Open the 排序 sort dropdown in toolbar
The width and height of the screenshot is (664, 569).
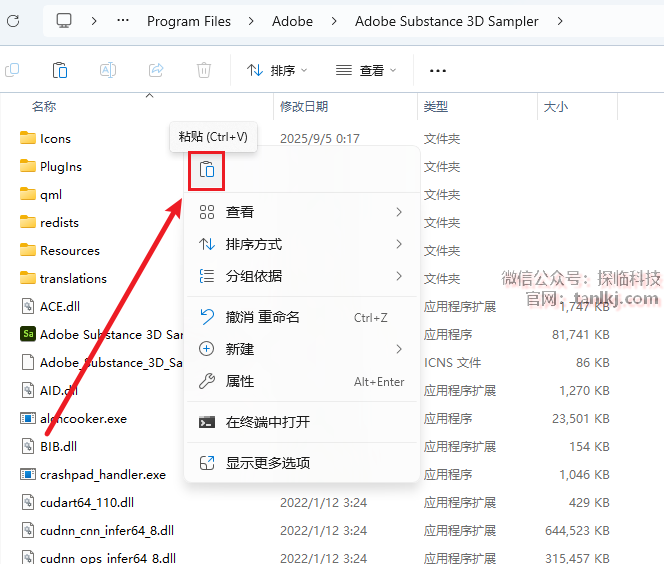click(276, 70)
